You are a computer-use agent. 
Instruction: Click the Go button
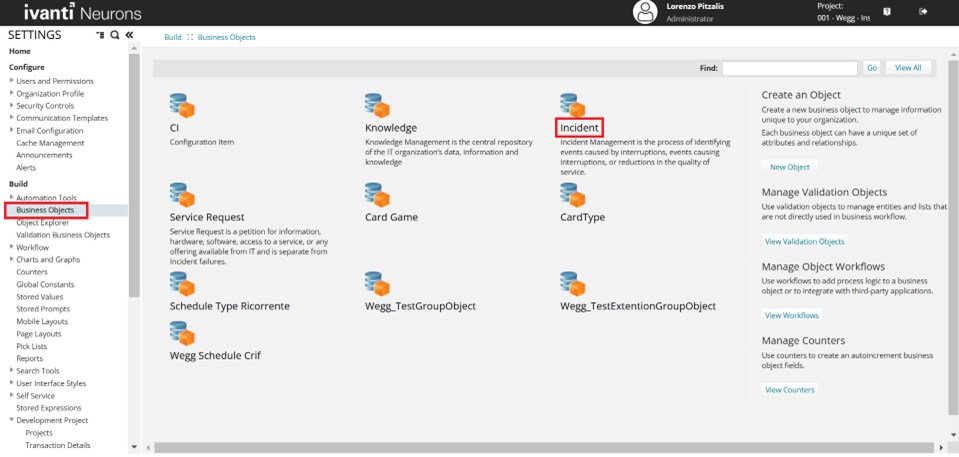coord(872,68)
